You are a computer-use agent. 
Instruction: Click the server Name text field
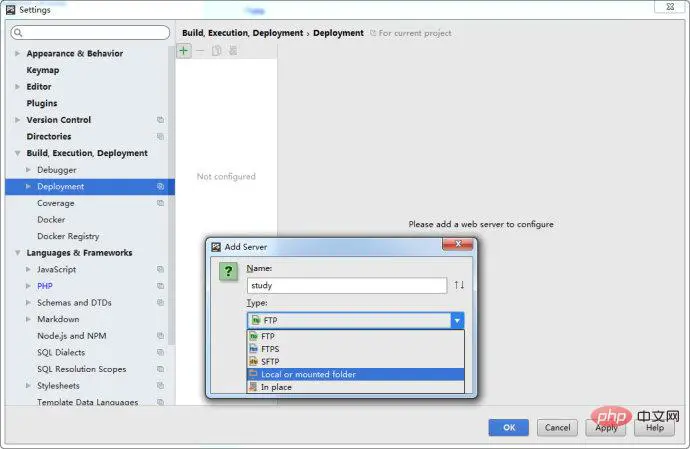[x=346, y=285]
